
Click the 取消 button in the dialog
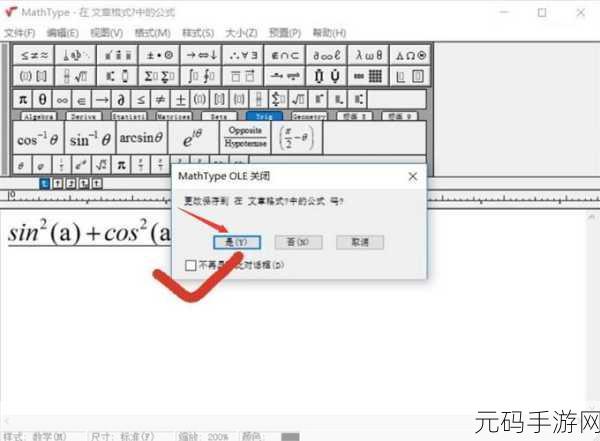(360, 242)
